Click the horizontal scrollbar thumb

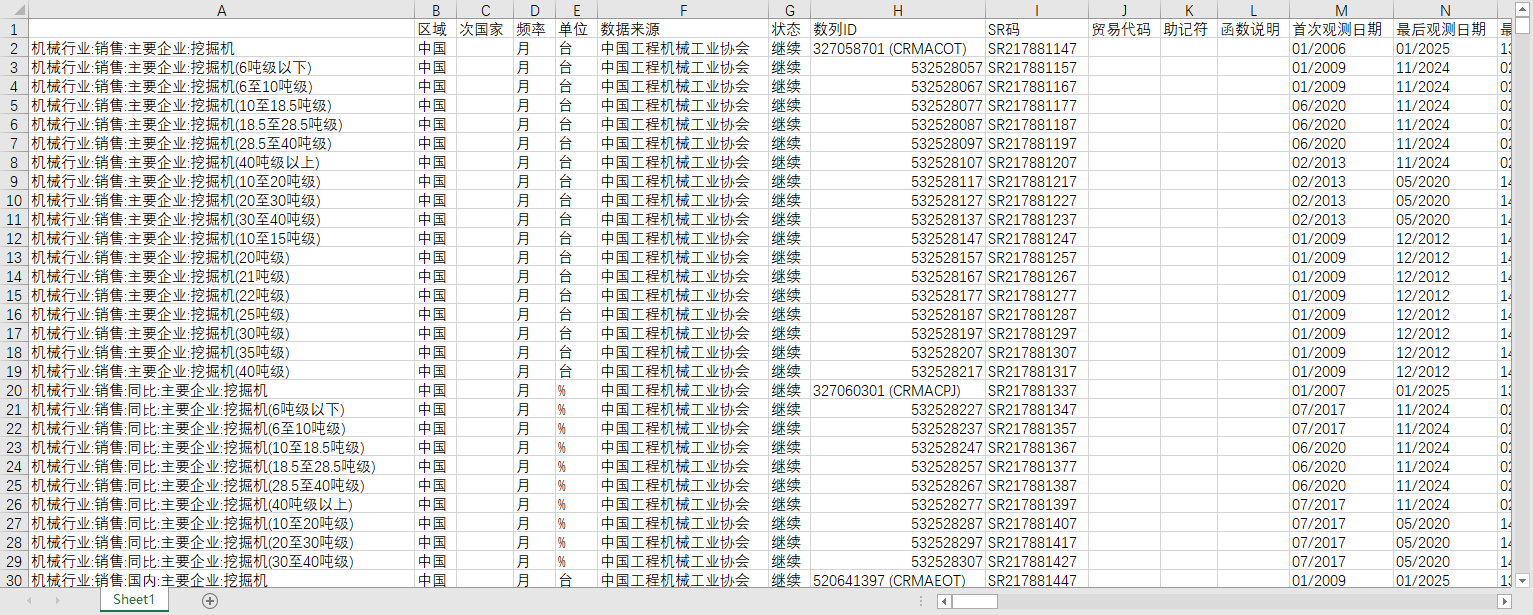point(974,601)
